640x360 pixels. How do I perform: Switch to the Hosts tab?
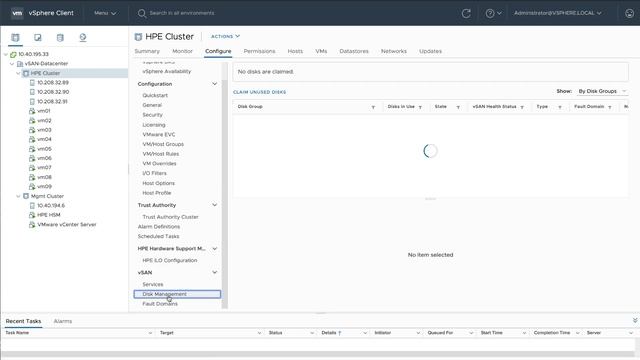click(295, 51)
